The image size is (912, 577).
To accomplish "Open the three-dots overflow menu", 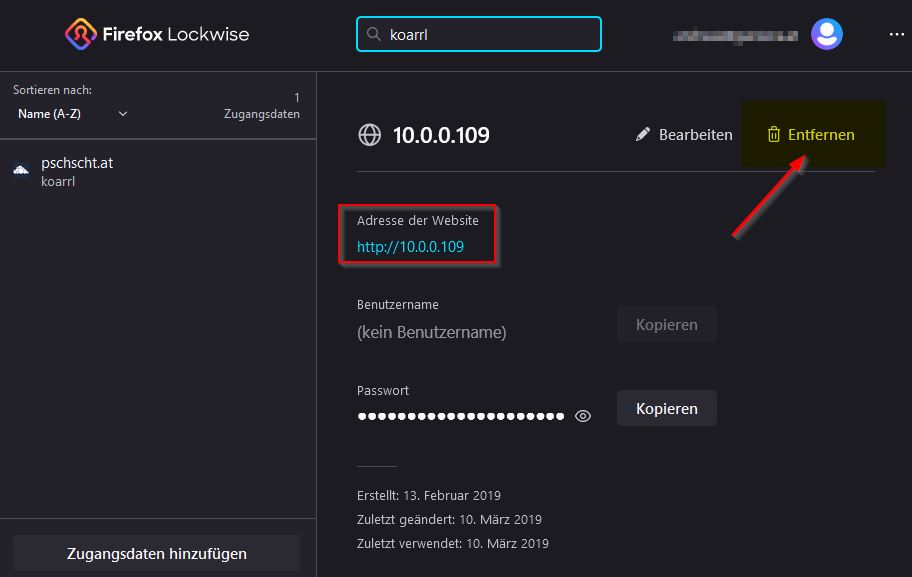I will 896,34.
